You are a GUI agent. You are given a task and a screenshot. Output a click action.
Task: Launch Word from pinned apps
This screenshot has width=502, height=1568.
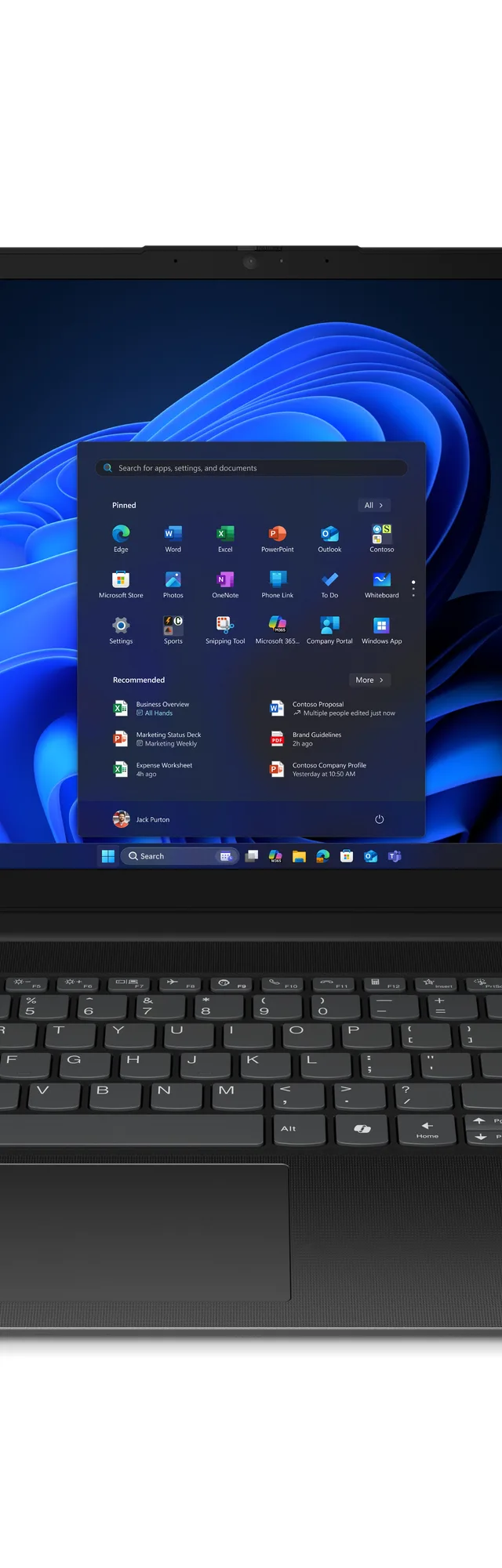coord(173,538)
